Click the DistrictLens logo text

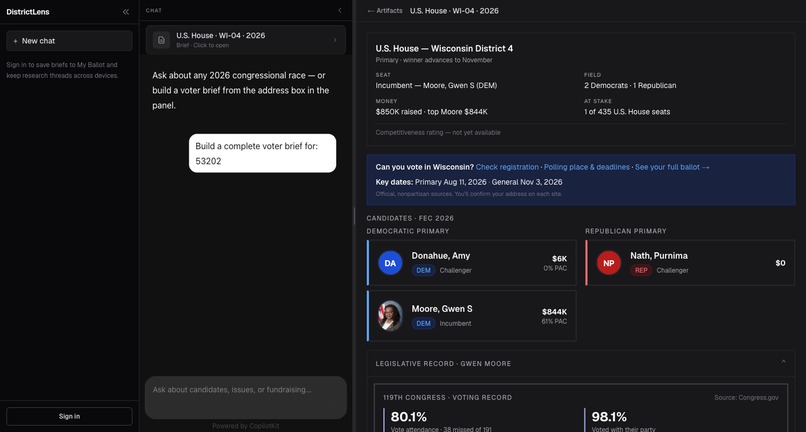pos(28,12)
